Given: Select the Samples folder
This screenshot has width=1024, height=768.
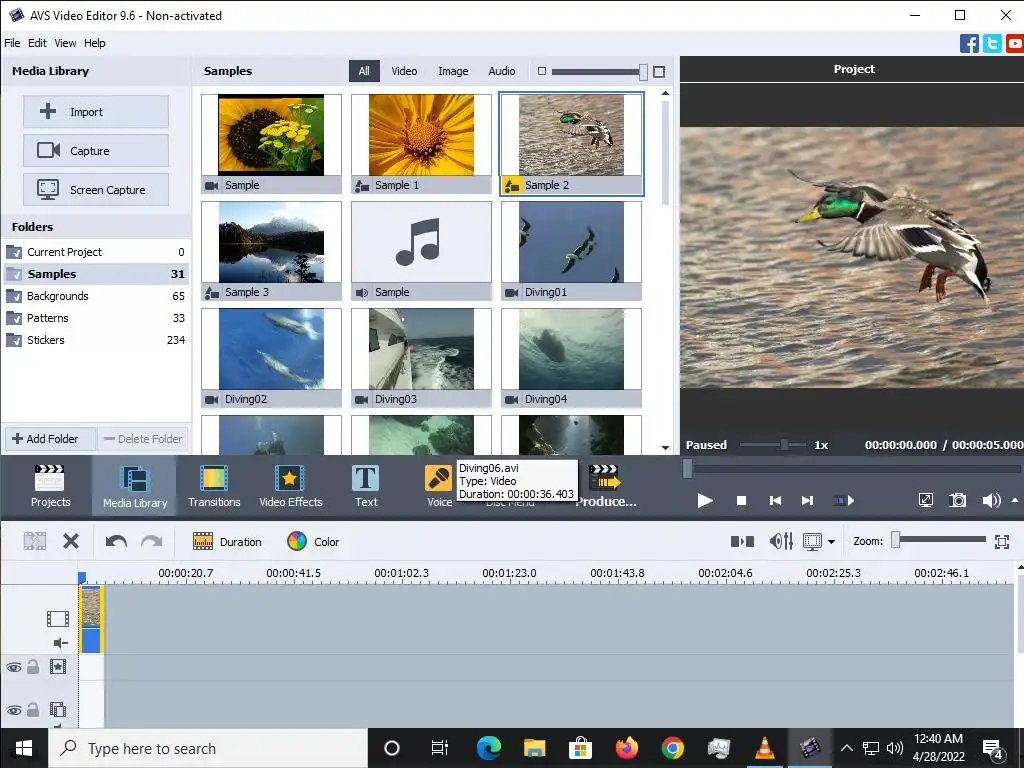Looking at the screenshot, I should [x=95, y=274].
